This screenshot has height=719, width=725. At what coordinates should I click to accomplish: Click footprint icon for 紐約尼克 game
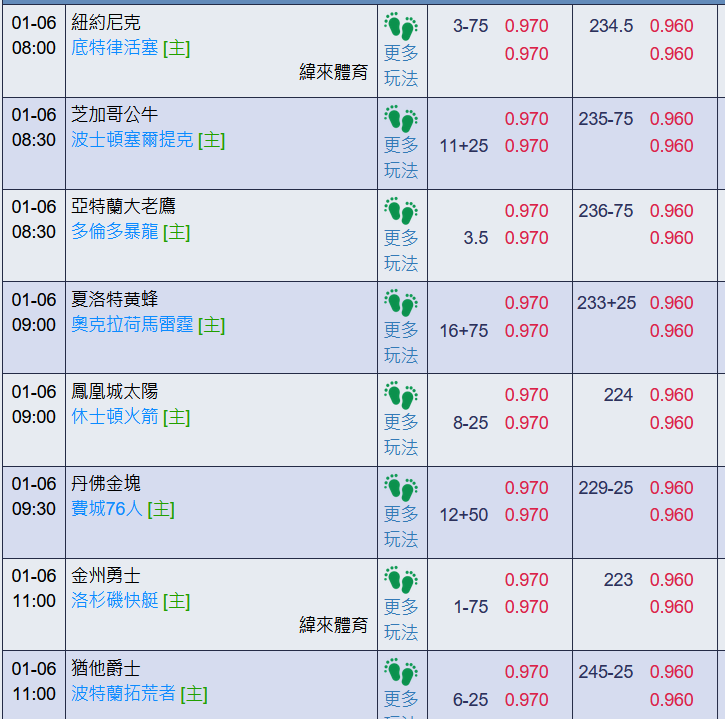pos(401,27)
